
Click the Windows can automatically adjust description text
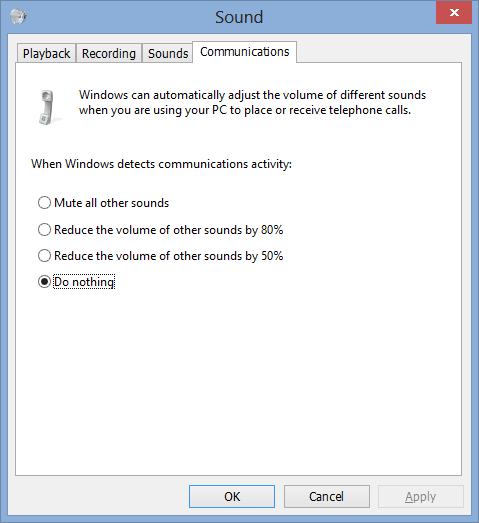coord(252,102)
